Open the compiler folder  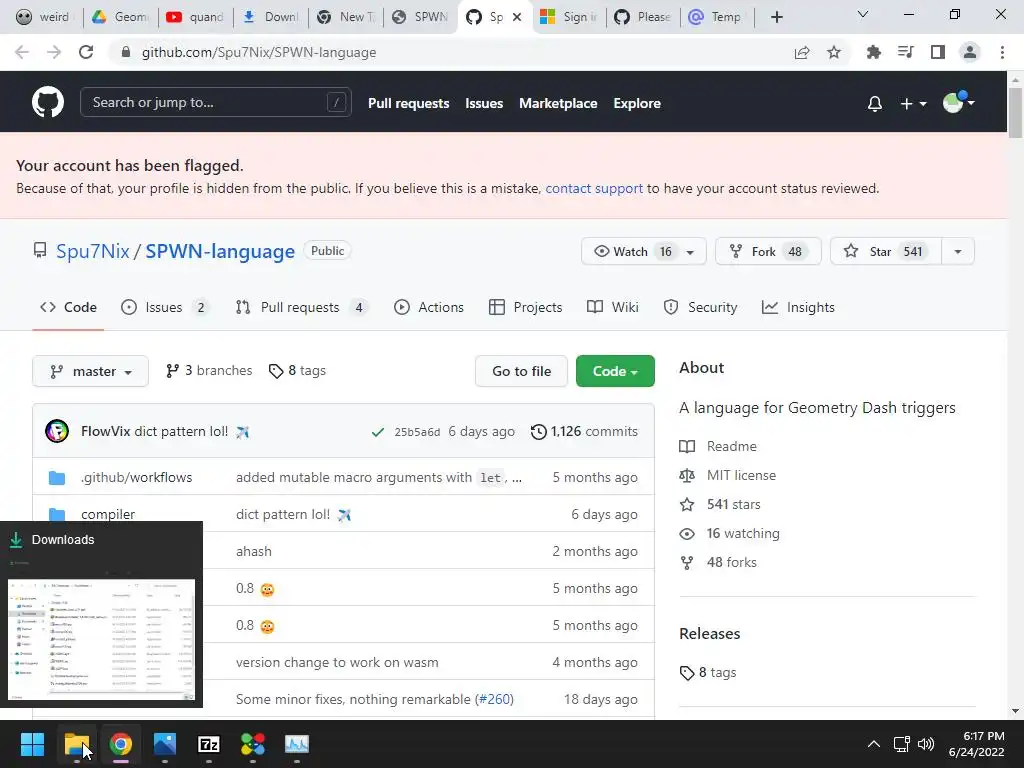click(108, 515)
